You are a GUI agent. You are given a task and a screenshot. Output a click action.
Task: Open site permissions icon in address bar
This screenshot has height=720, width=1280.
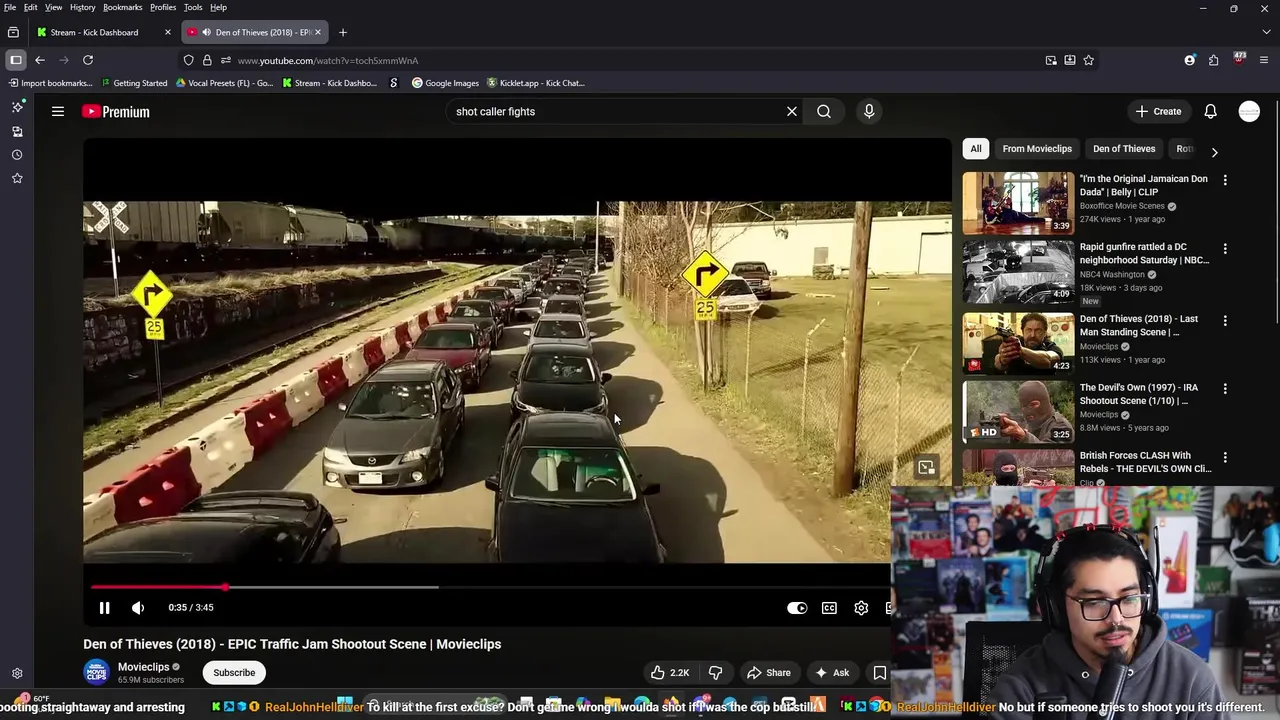pyautogui.click(x=225, y=60)
